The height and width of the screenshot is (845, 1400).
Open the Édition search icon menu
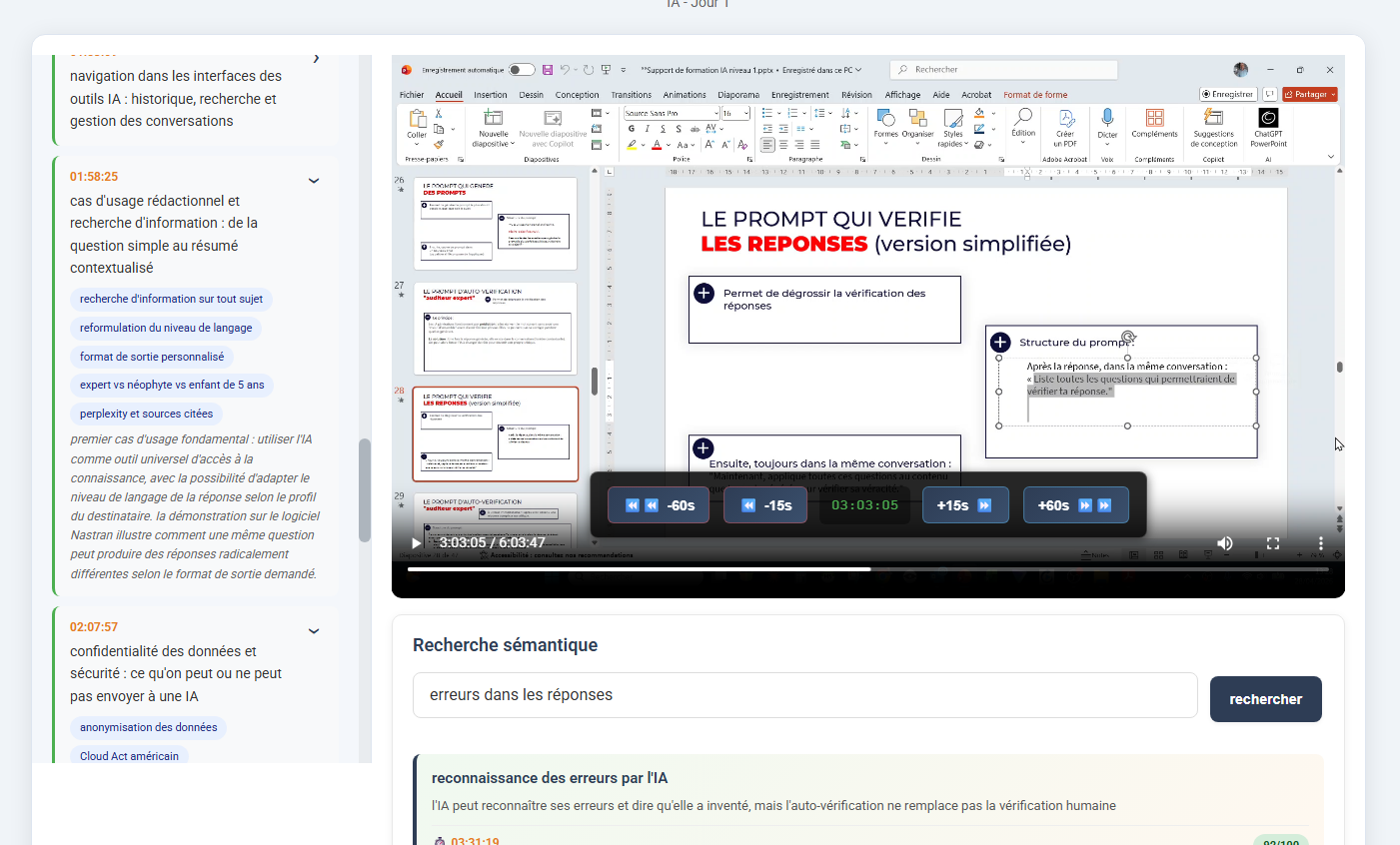[1023, 124]
